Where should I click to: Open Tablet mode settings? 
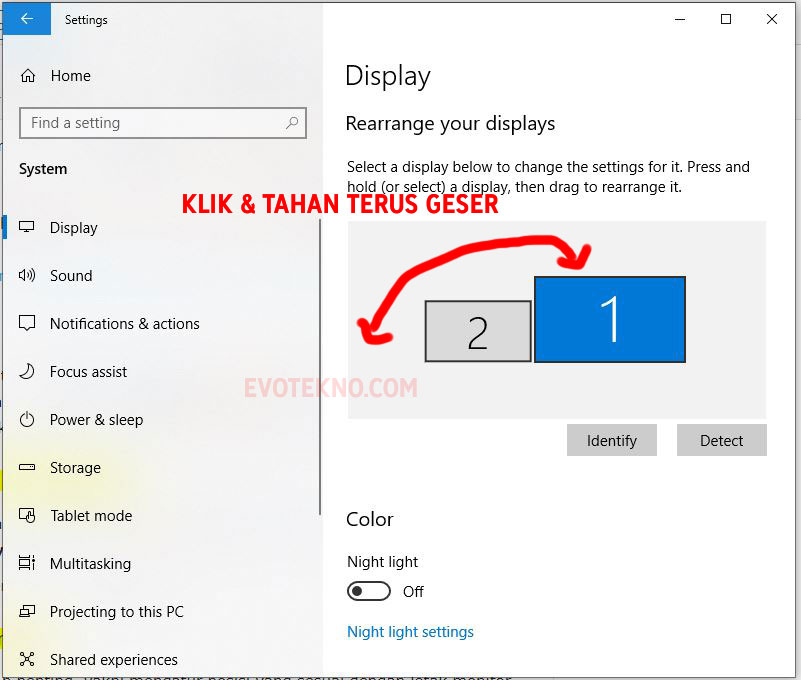pyautogui.click(x=91, y=515)
